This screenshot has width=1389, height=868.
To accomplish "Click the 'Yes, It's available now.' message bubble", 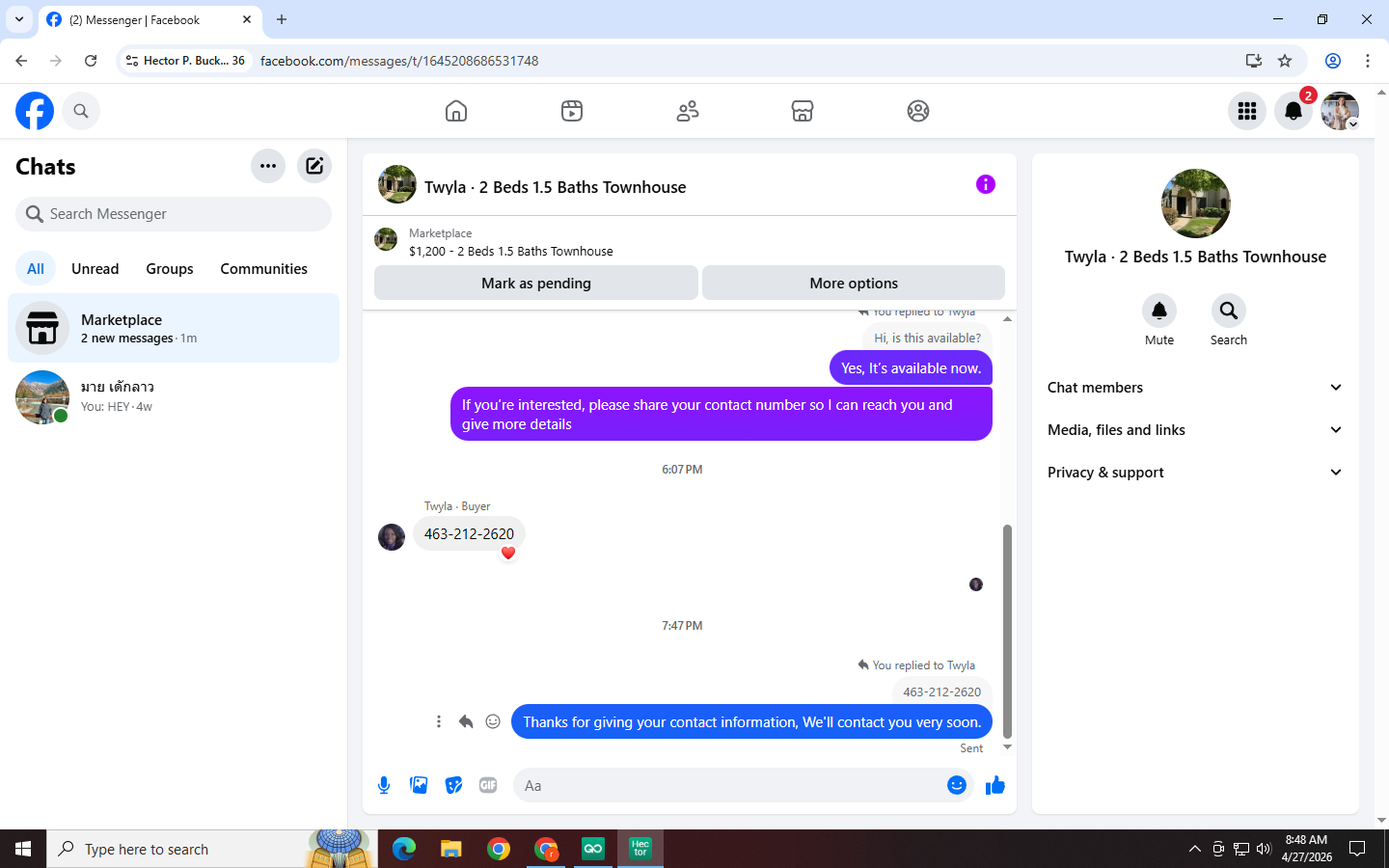I will (x=911, y=367).
